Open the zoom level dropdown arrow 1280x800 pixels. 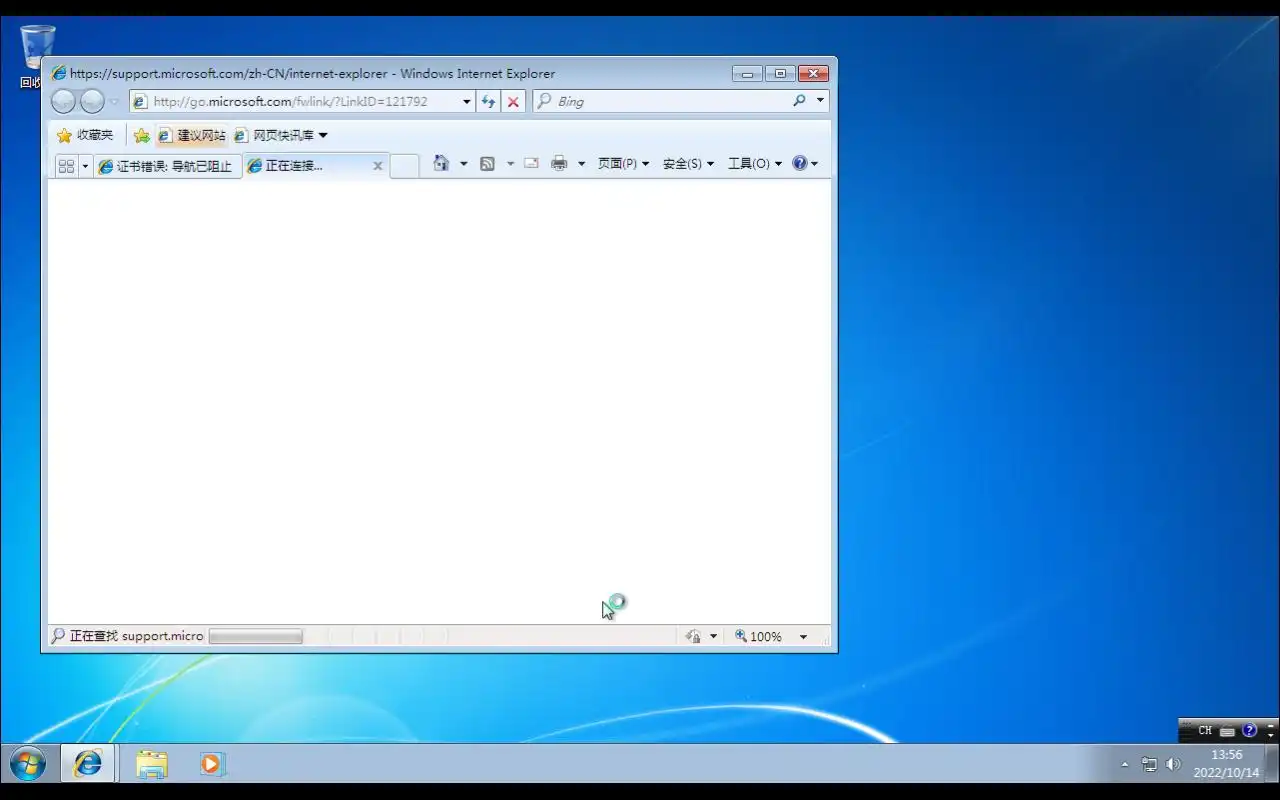click(x=803, y=636)
